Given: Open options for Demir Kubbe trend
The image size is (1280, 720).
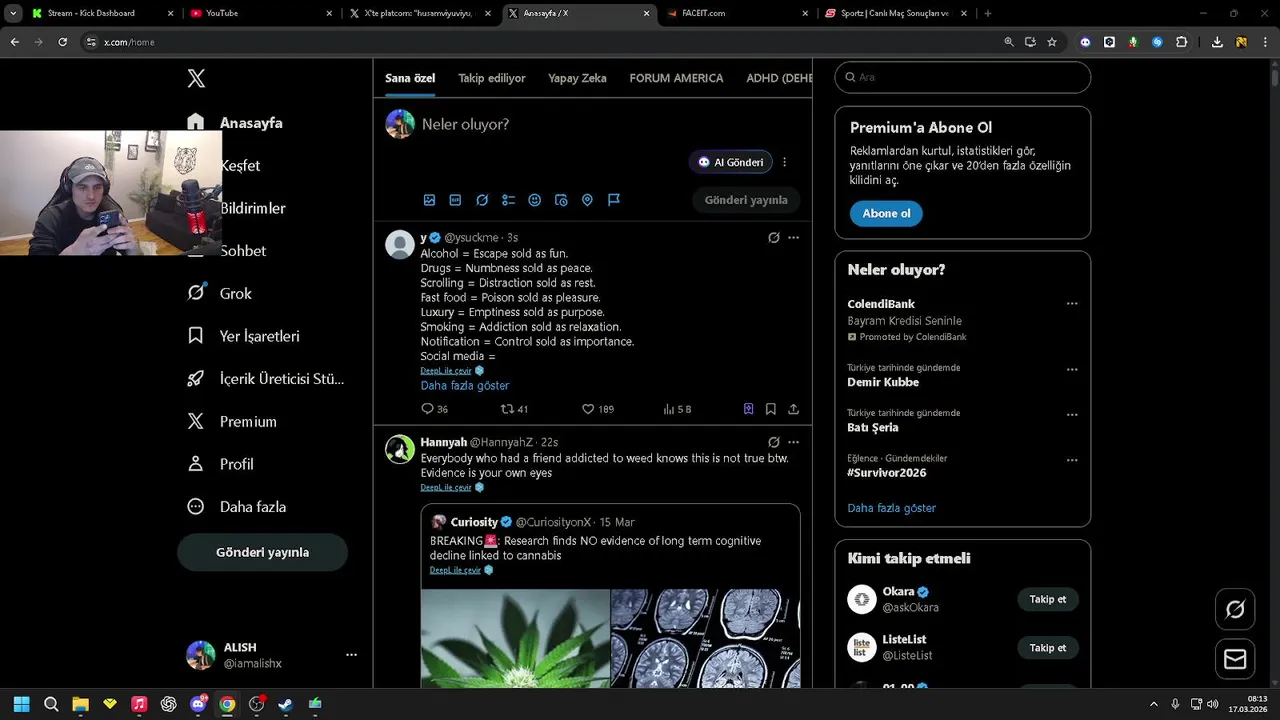Looking at the screenshot, I should click(x=1072, y=369).
